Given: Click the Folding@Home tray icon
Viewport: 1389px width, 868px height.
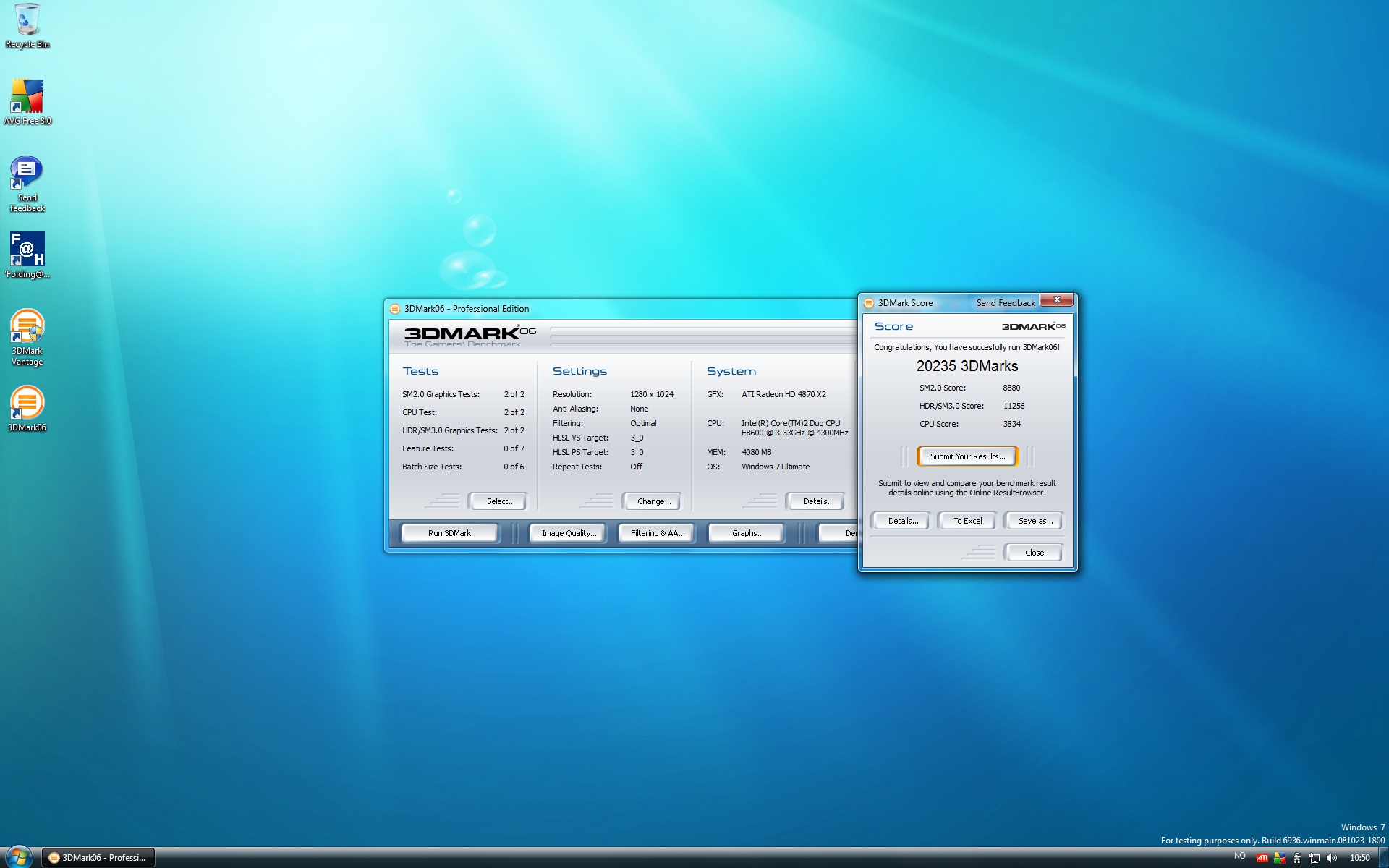Looking at the screenshot, I should coord(1296,858).
